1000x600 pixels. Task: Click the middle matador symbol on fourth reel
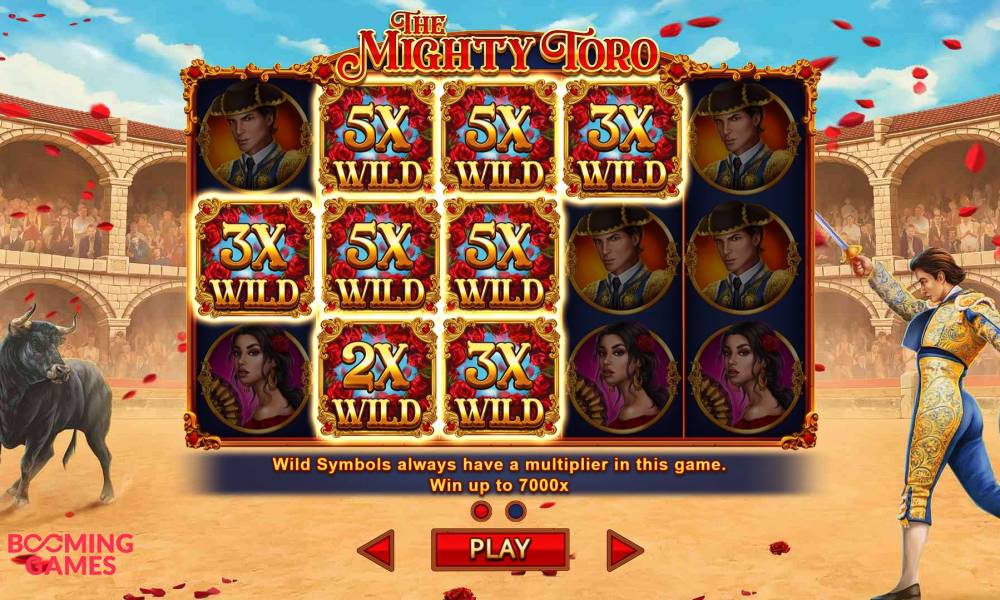[x=622, y=258]
